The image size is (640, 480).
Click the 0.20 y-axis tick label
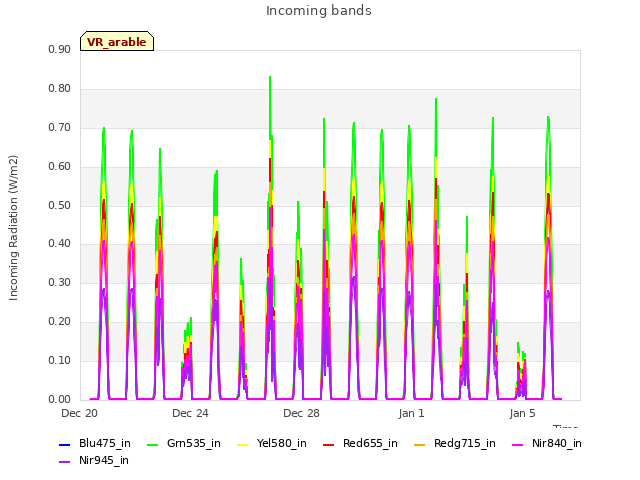click(60, 322)
